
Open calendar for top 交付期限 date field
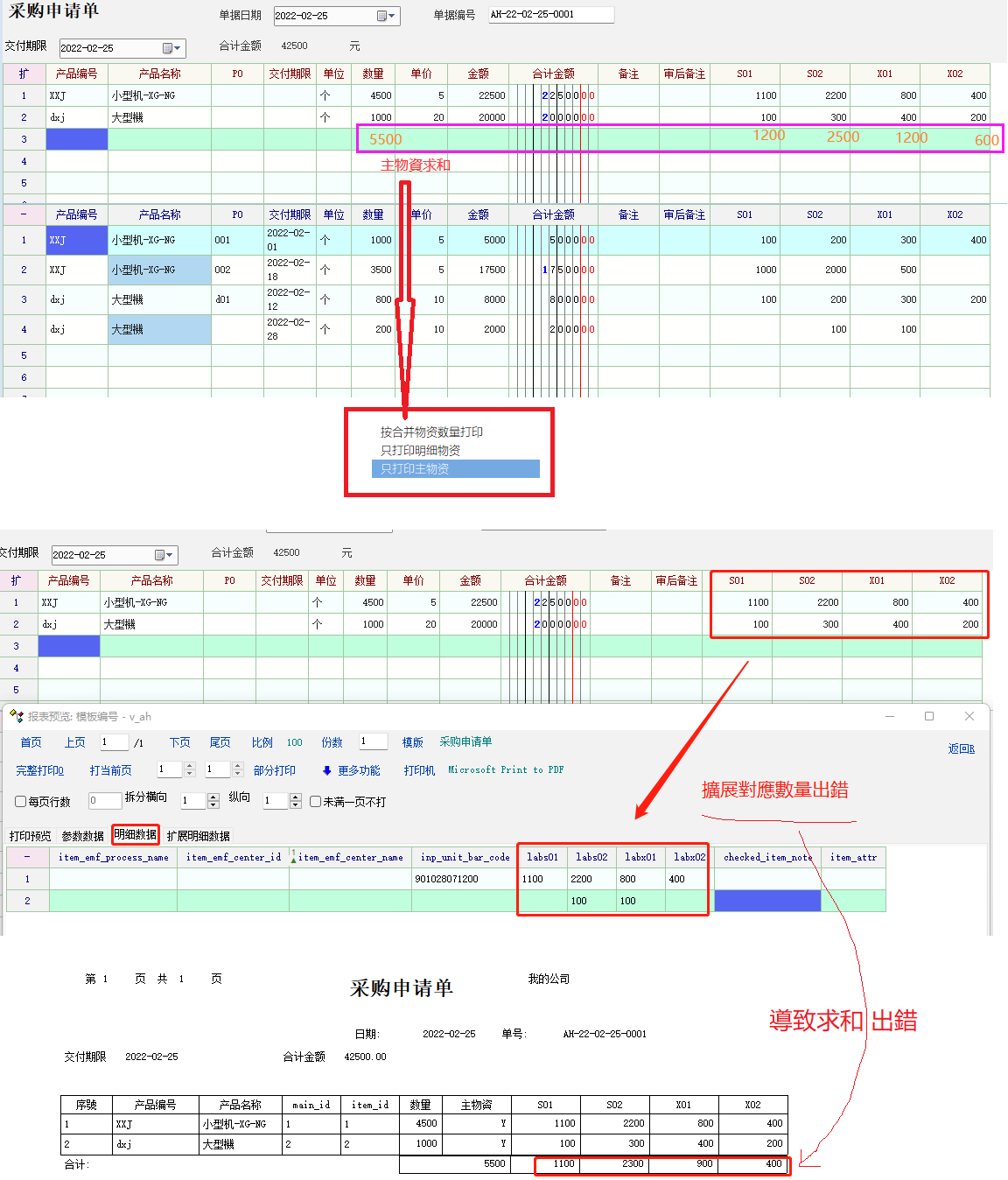pyautogui.click(x=171, y=48)
